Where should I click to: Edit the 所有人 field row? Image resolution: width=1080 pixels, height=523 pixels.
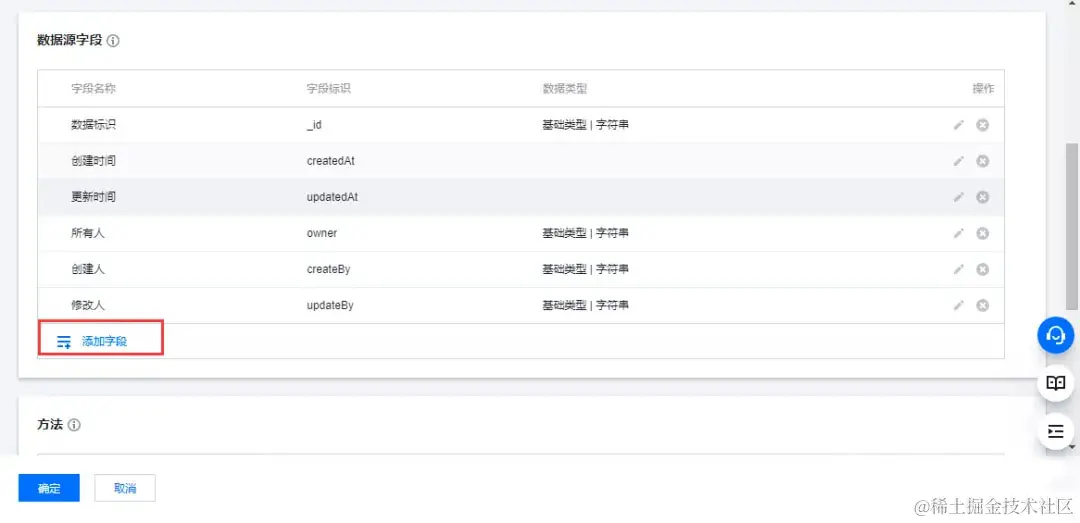click(958, 233)
